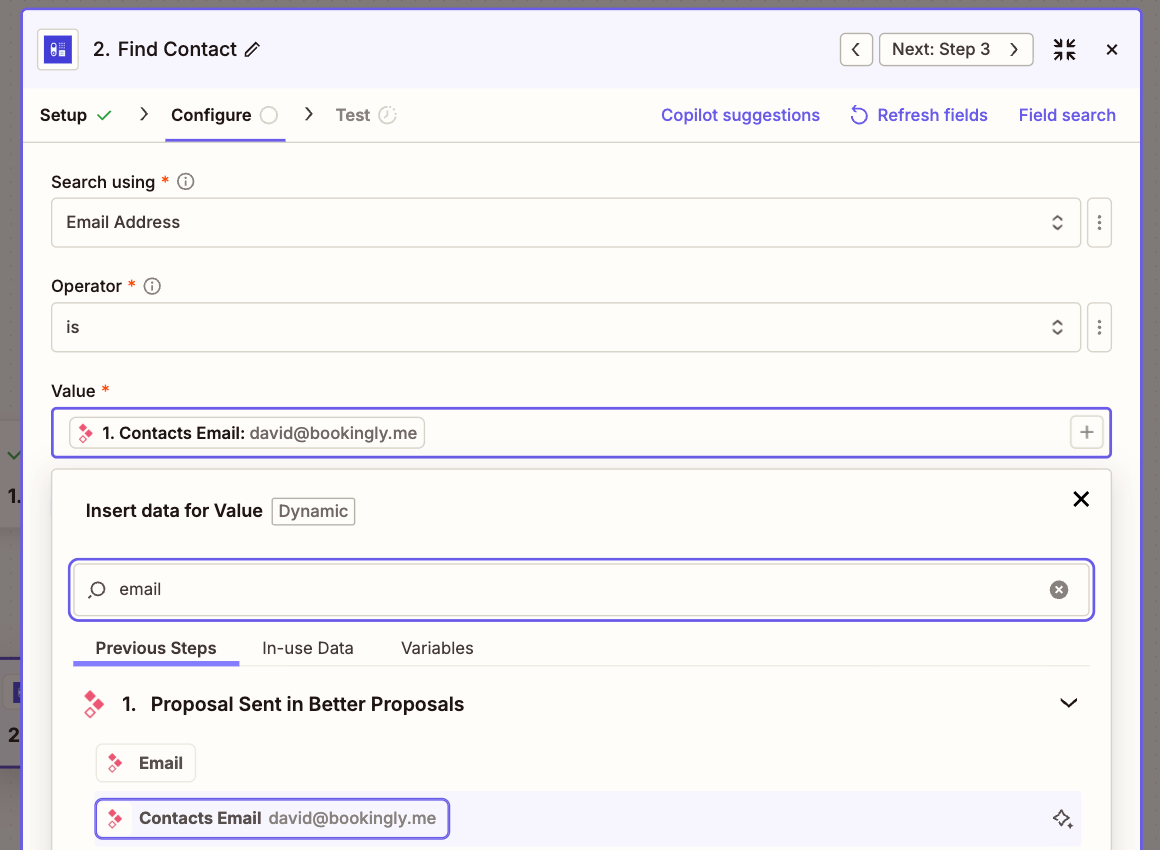1160x850 pixels.
Task: Open three-dot menu for Operator field
Action: click(x=1099, y=327)
